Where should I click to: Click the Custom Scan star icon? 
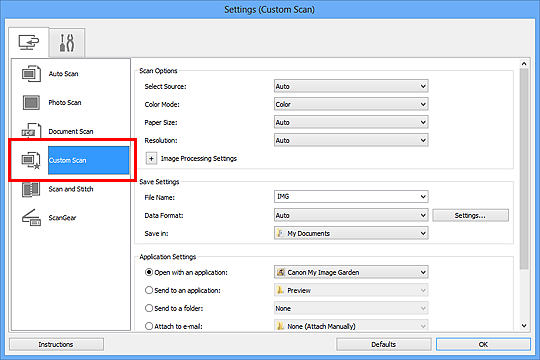pyautogui.click(x=31, y=160)
